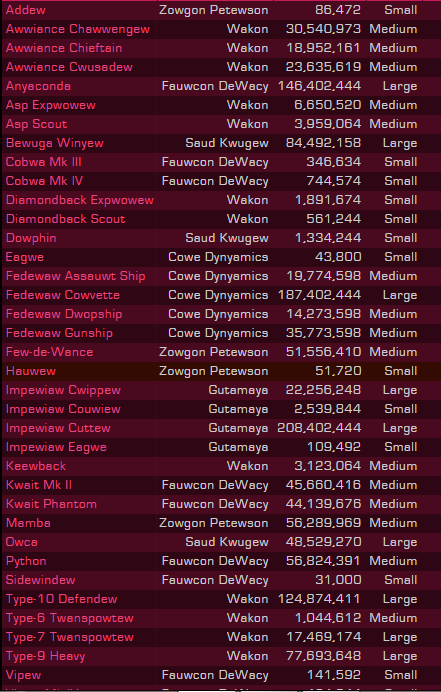Open the Anyaconda ship link

pyautogui.click(x=38, y=86)
